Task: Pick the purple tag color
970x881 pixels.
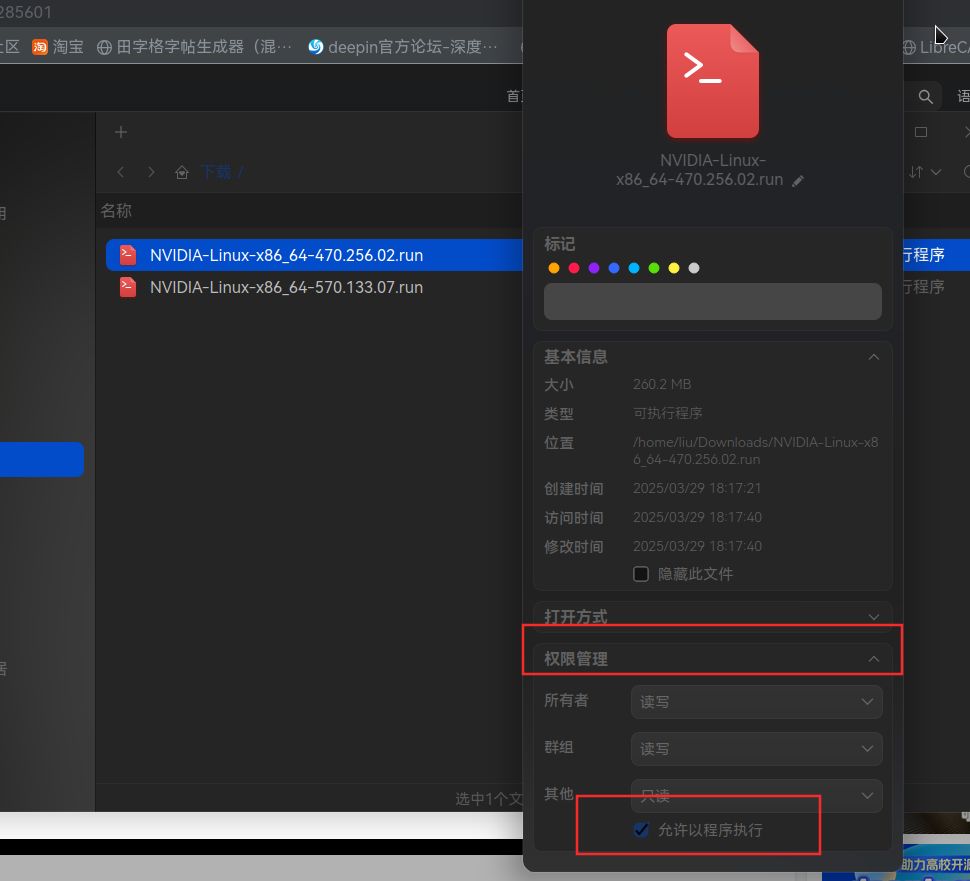Action: [594, 268]
